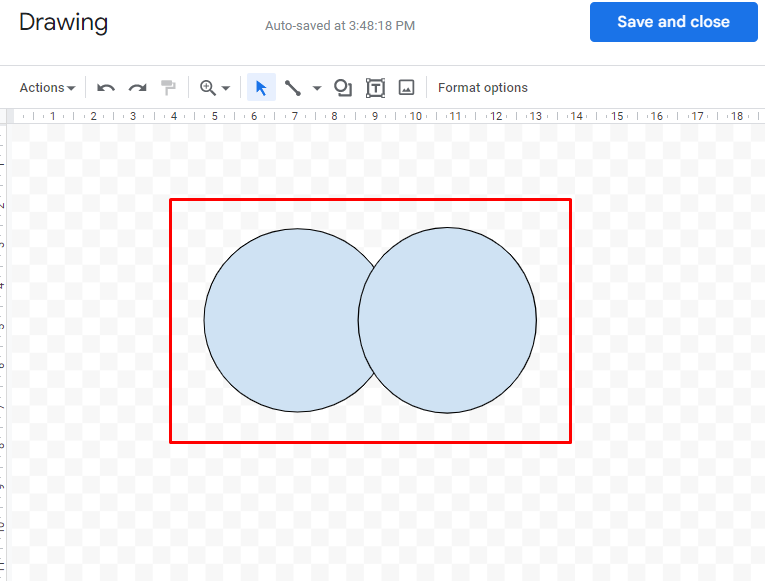This screenshot has width=765, height=581.
Task: Click the Drawing dialog title
Action: pos(63,22)
